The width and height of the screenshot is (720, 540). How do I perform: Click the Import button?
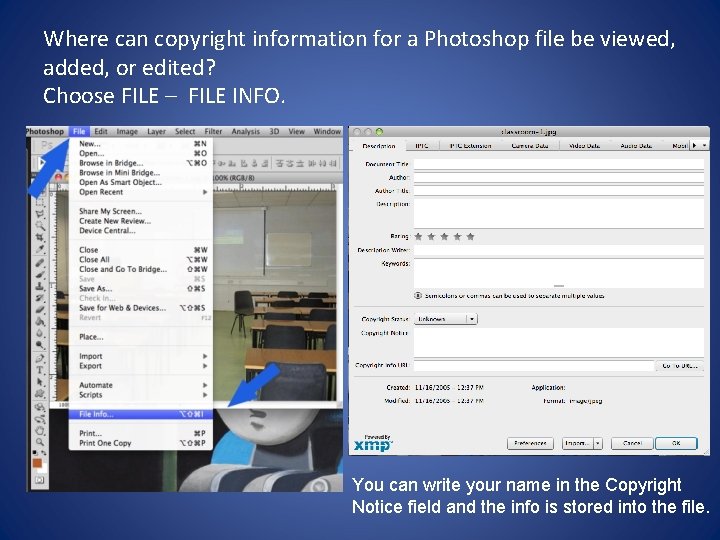(578, 444)
